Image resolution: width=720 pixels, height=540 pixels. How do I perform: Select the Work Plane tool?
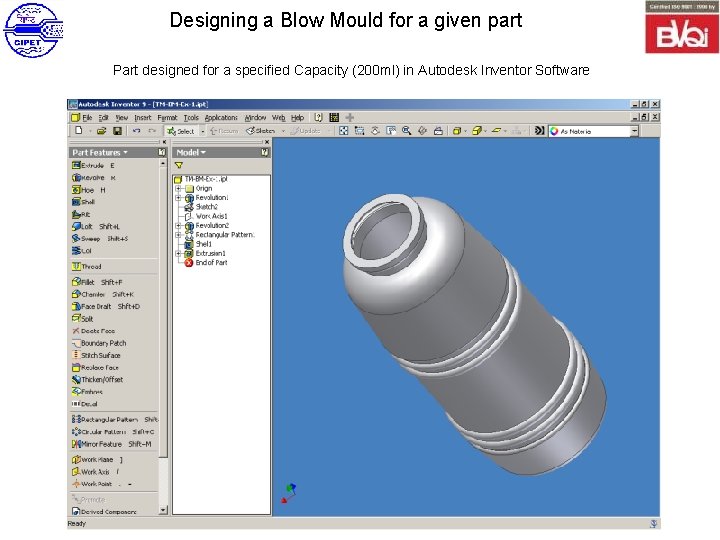[x=97, y=459]
